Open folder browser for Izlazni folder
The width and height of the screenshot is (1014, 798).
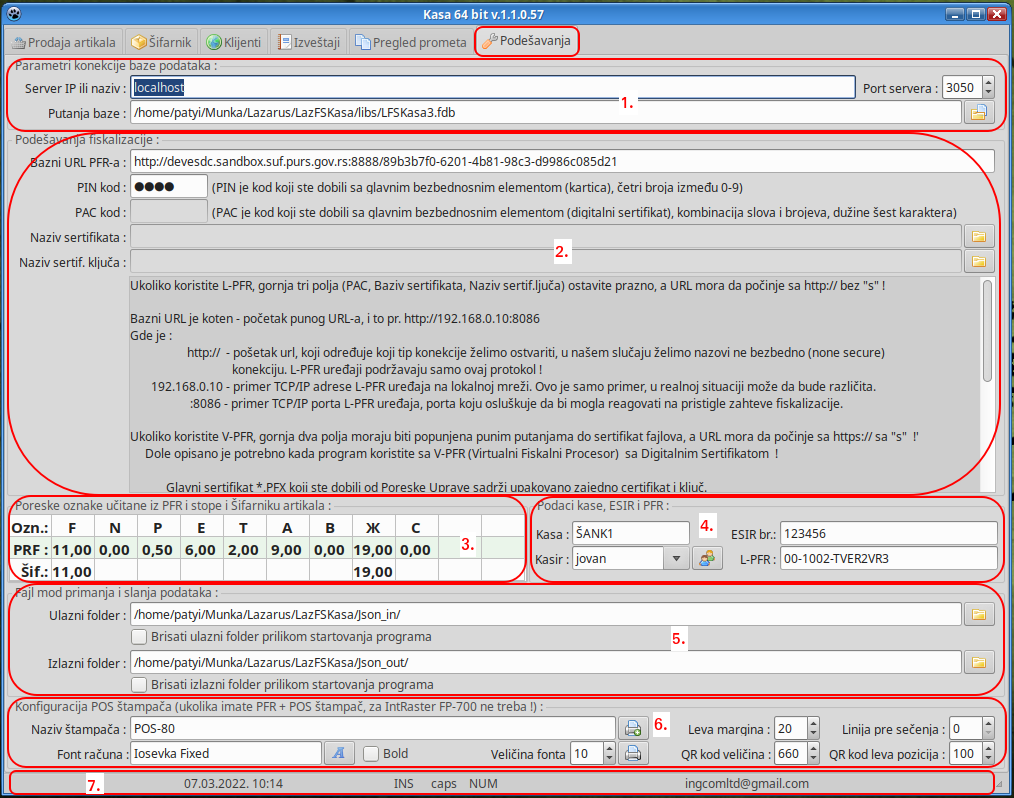979,662
